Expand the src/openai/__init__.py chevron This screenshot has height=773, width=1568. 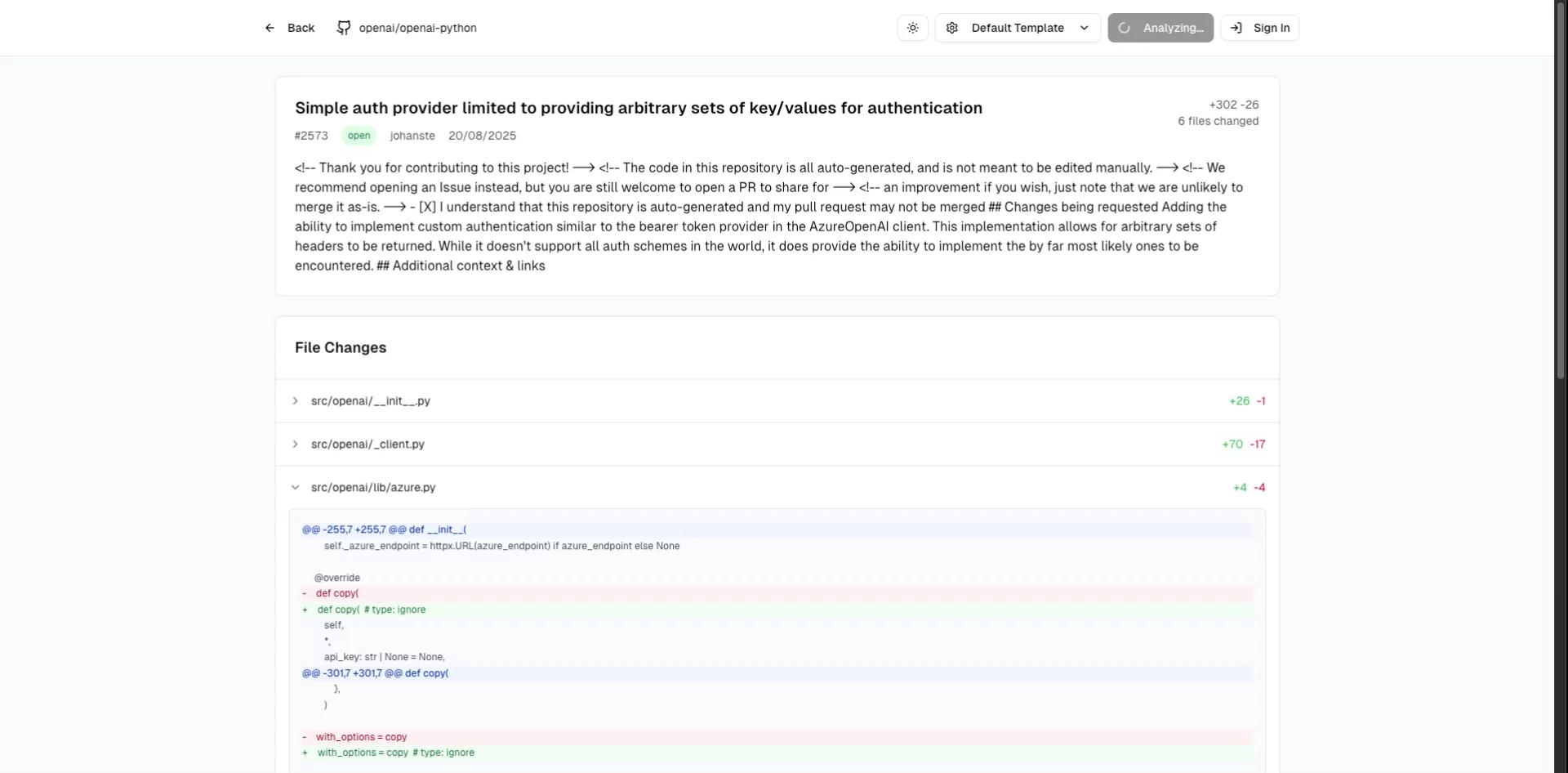click(295, 401)
